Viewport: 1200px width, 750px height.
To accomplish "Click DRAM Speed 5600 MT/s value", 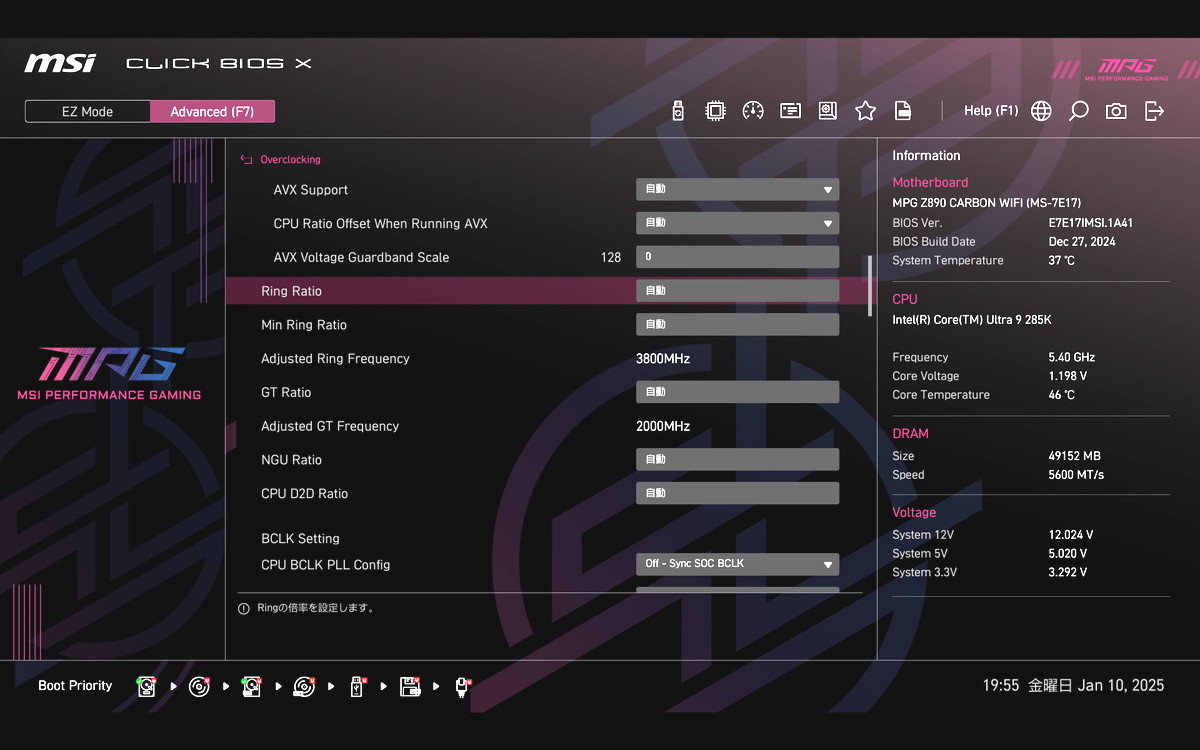I will click(x=1077, y=475).
